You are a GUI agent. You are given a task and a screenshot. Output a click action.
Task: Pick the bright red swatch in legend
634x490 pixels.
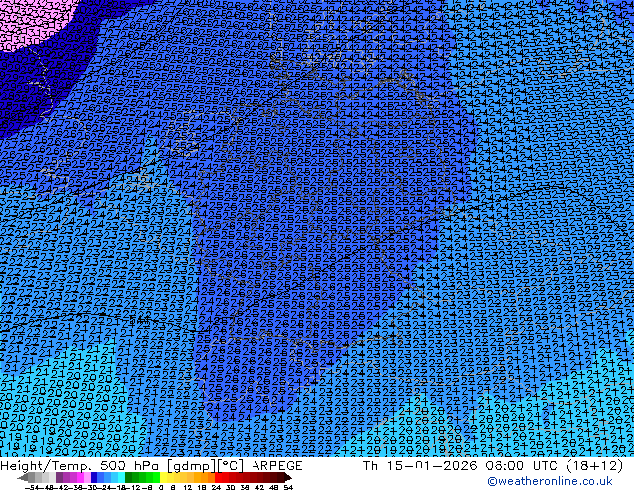[x=218, y=477]
